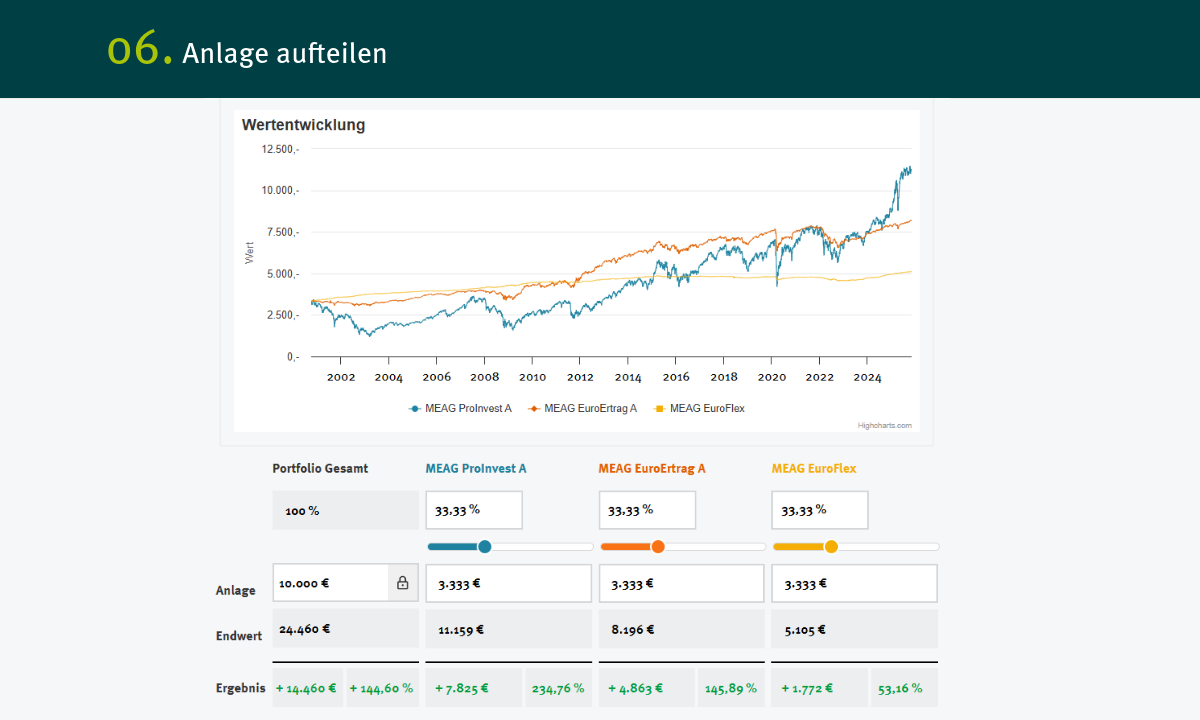Click the total Anlage 10.000 € field
The image size is (1200, 720).
[x=330, y=583]
